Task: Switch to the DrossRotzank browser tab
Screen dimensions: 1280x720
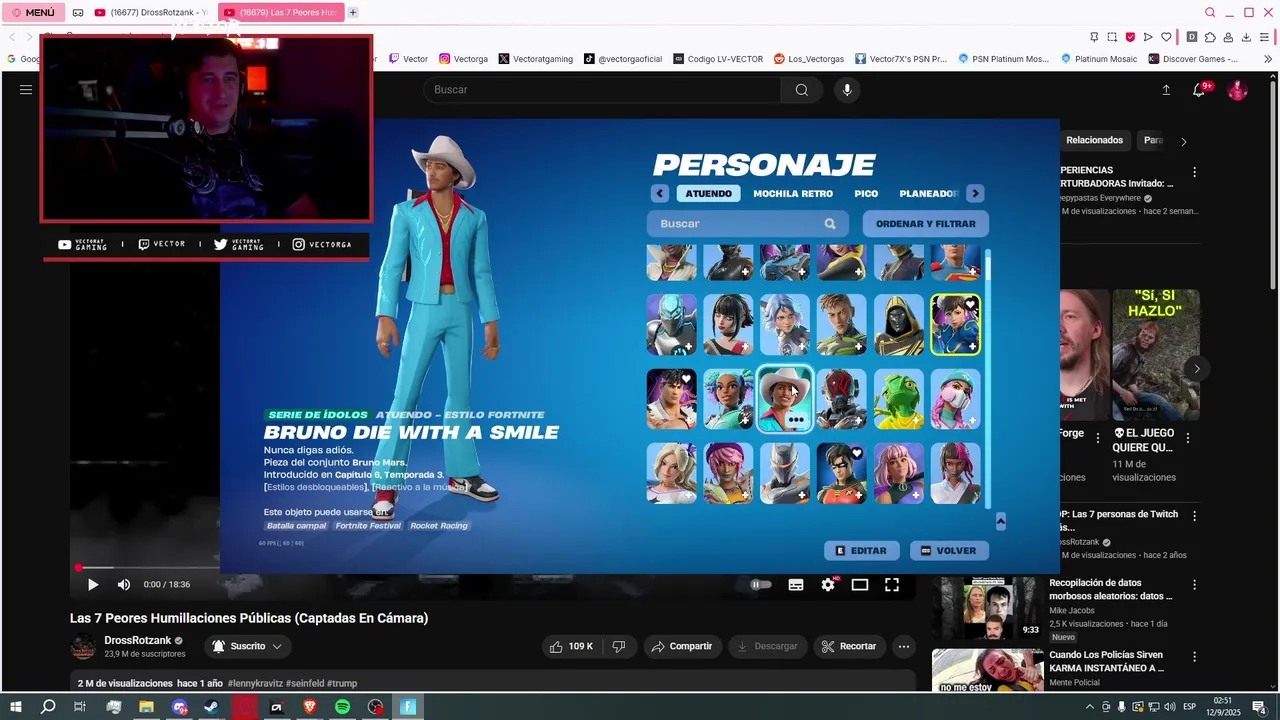Action: pos(151,13)
